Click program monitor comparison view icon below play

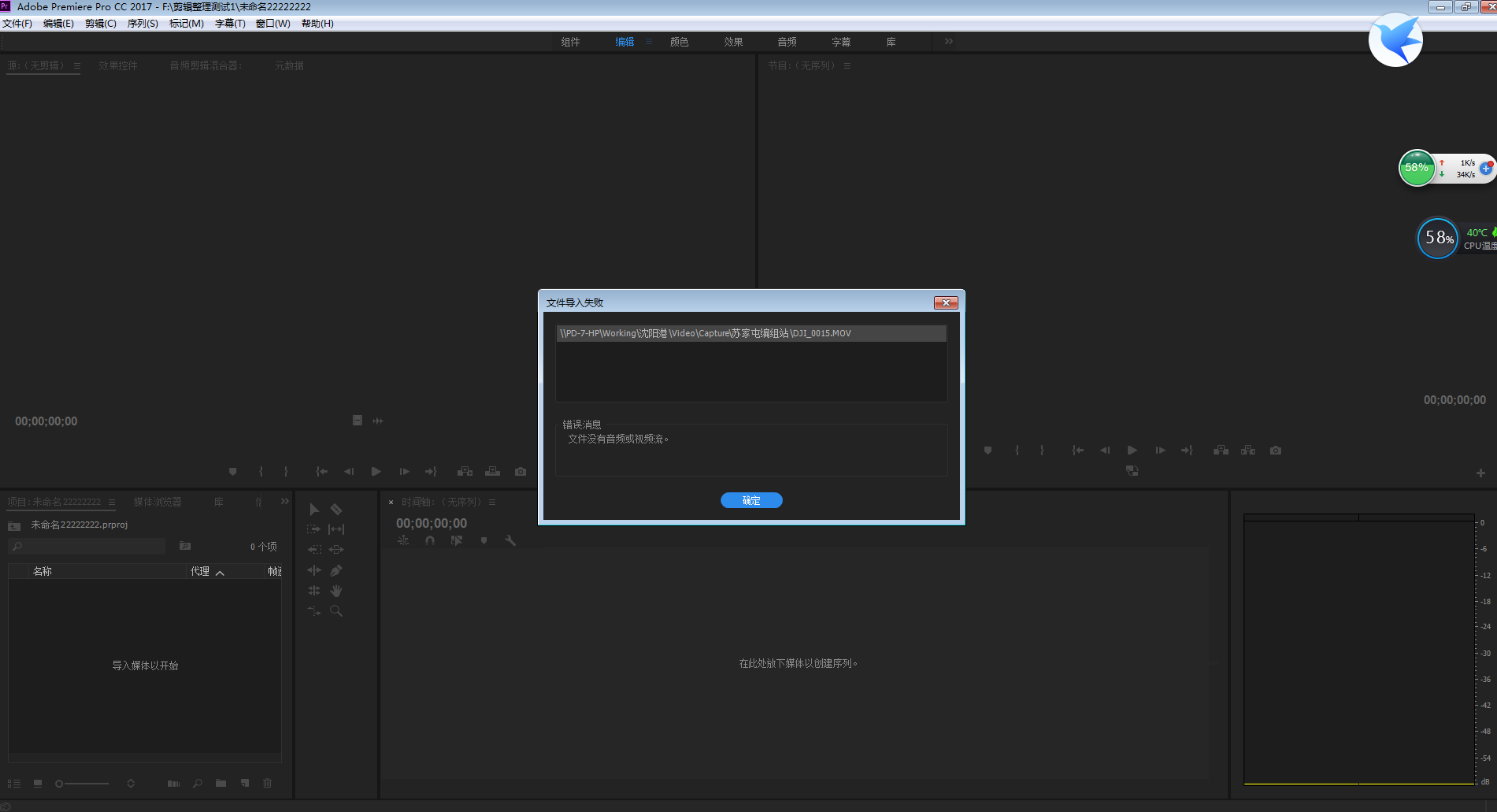coord(1132,470)
